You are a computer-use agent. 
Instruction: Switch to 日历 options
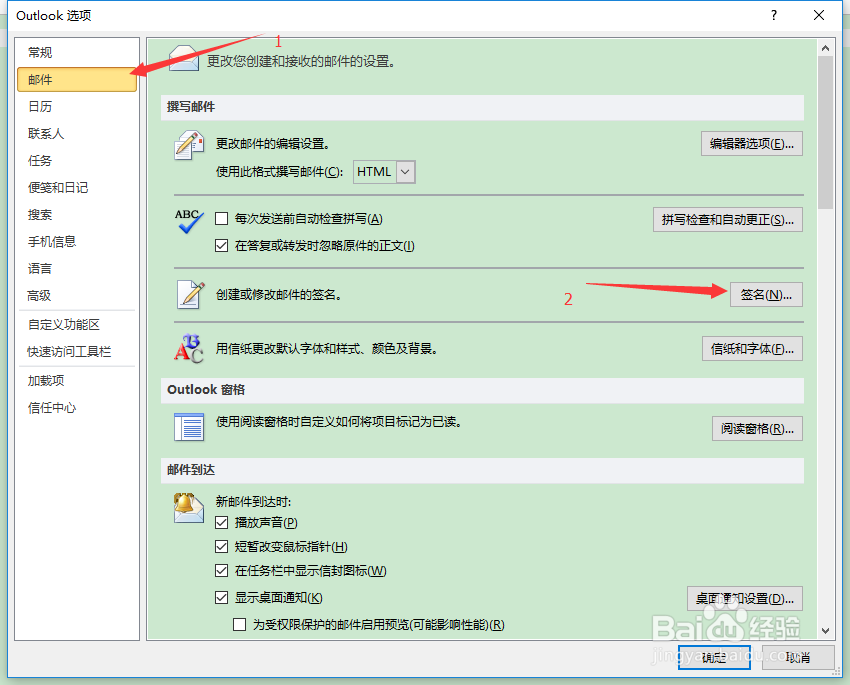77,106
